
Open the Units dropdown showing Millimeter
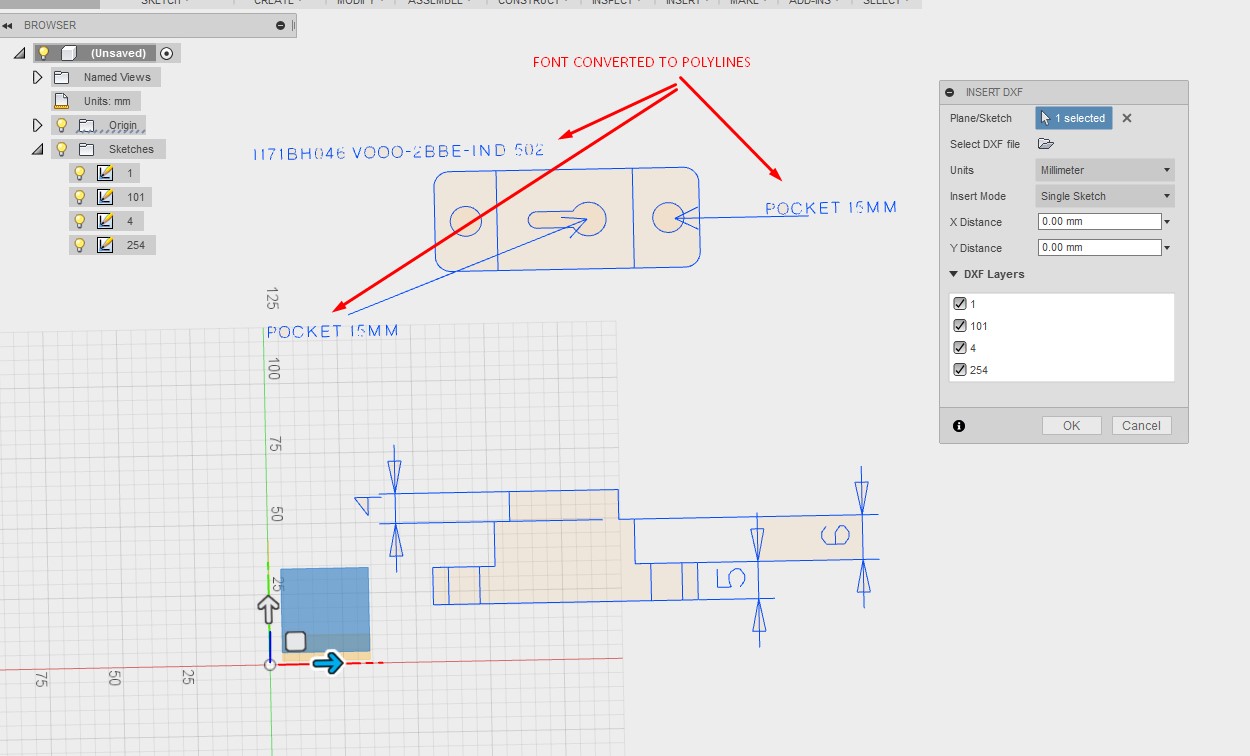(1103, 170)
